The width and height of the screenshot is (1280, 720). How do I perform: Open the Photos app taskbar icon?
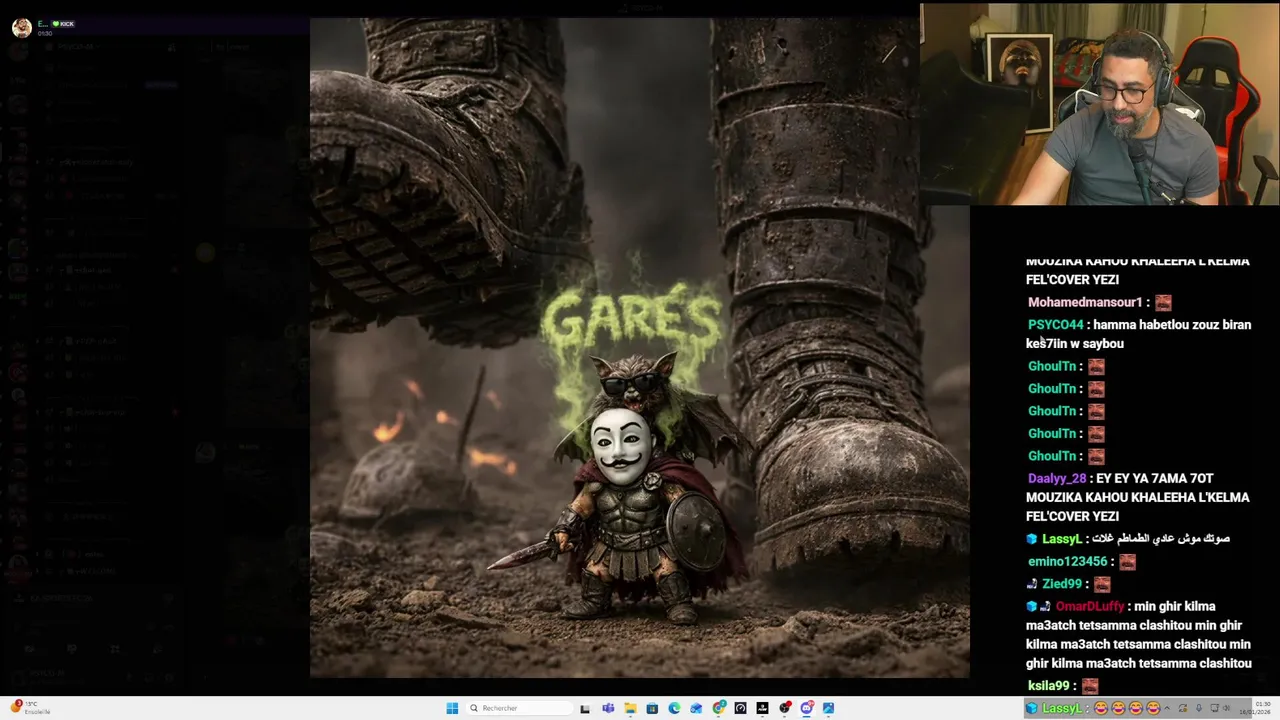pyautogui.click(x=828, y=708)
